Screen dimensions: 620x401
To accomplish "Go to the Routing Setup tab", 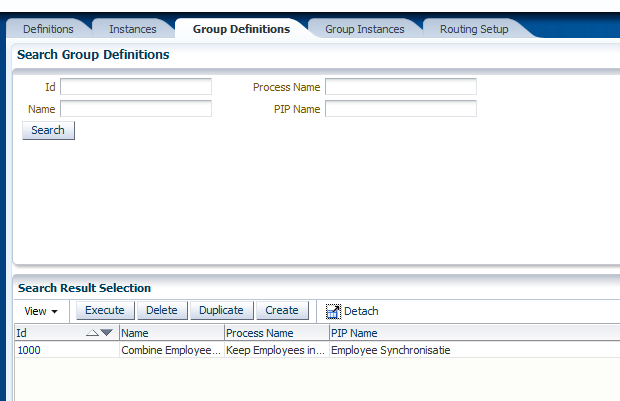I will pos(474,29).
